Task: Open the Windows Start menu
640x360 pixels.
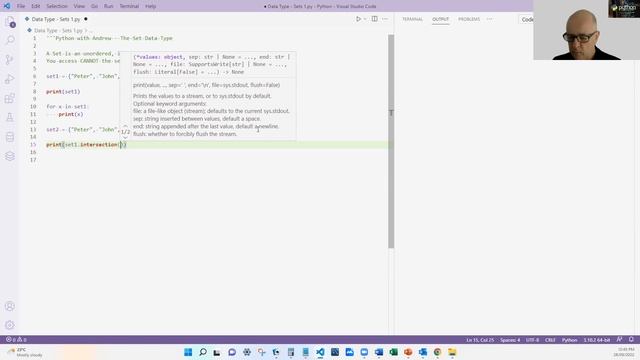Action: [188, 352]
